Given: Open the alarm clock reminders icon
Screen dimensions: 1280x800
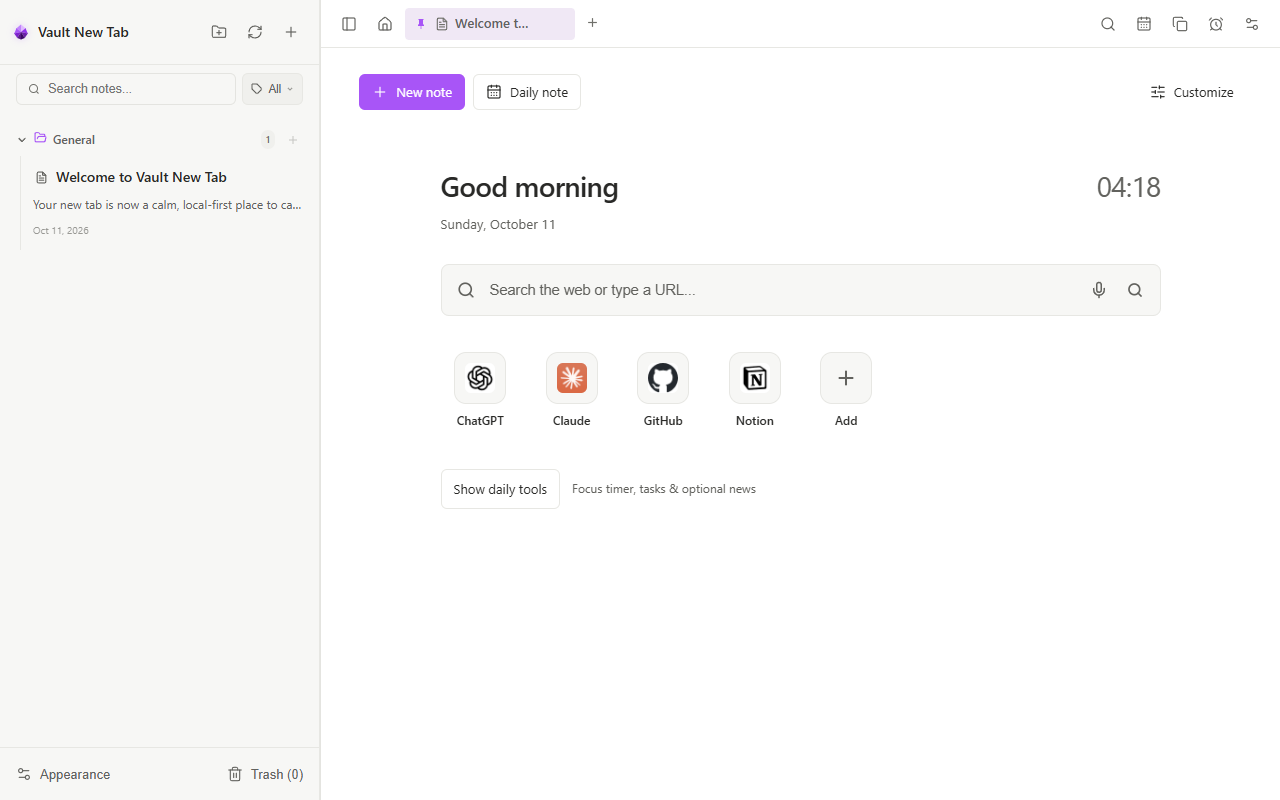Looking at the screenshot, I should coord(1216,24).
